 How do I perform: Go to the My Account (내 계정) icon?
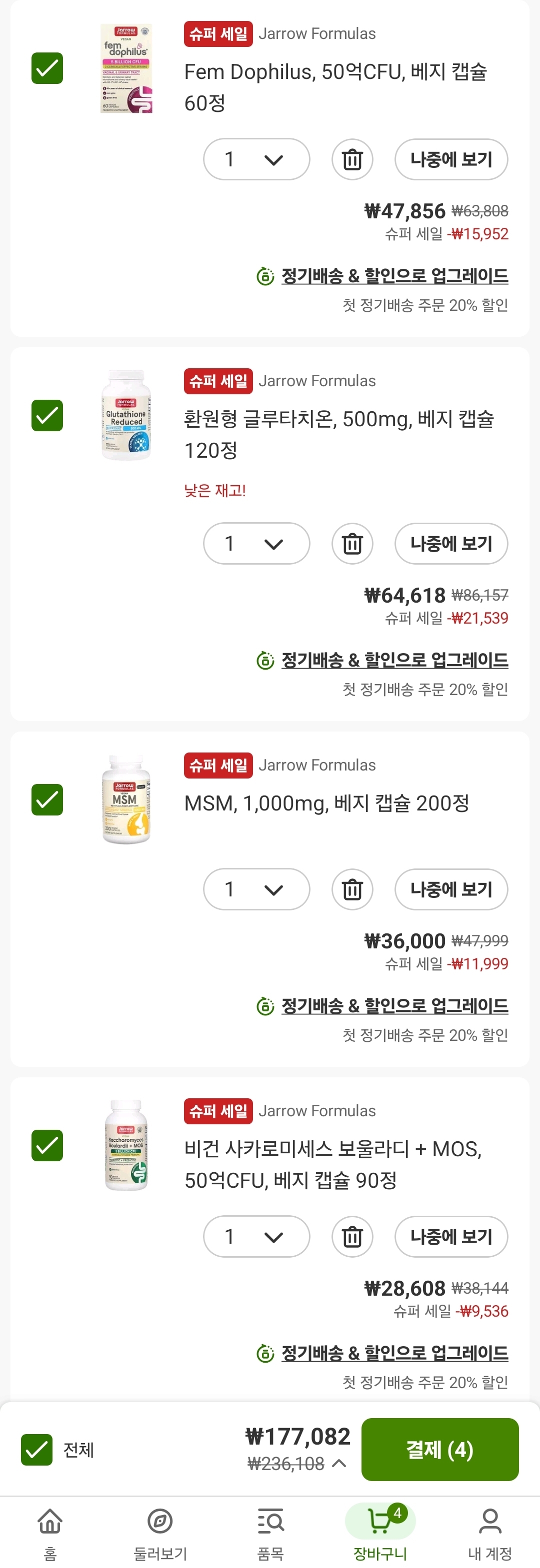pos(489,1521)
